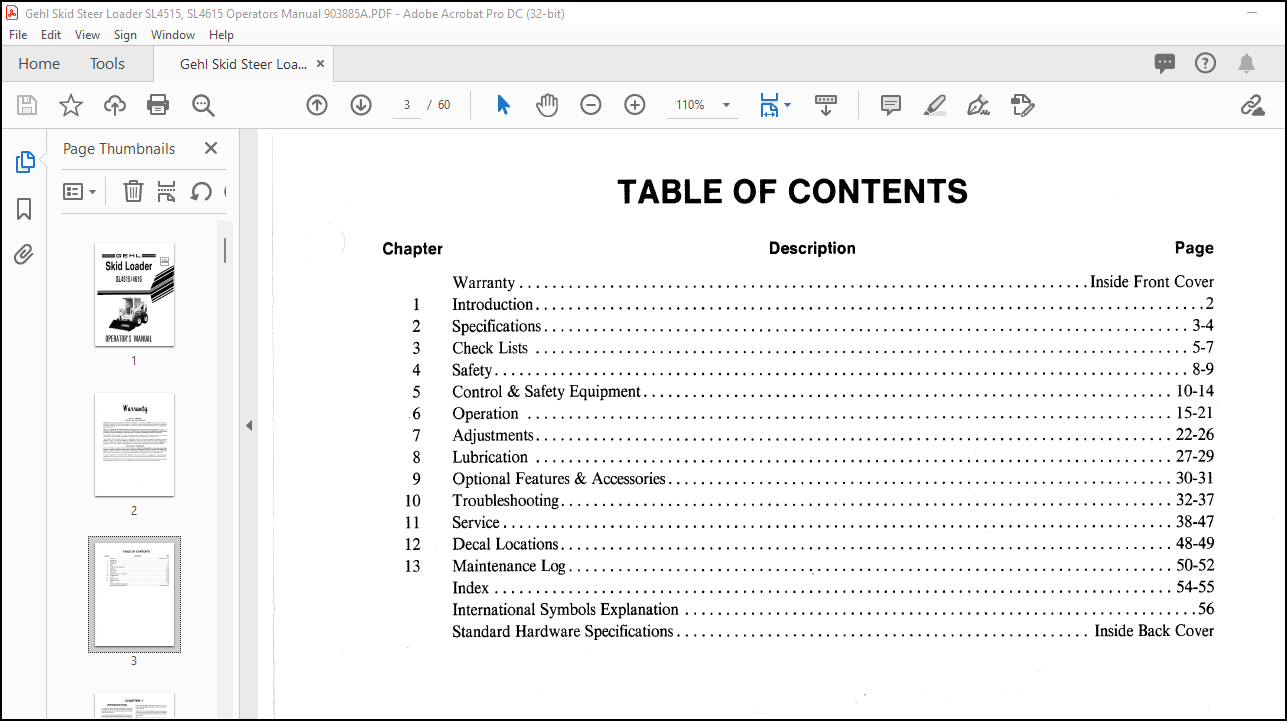Open the Sign document pen tool
The height and width of the screenshot is (721, 1287).
click(979, 105)
